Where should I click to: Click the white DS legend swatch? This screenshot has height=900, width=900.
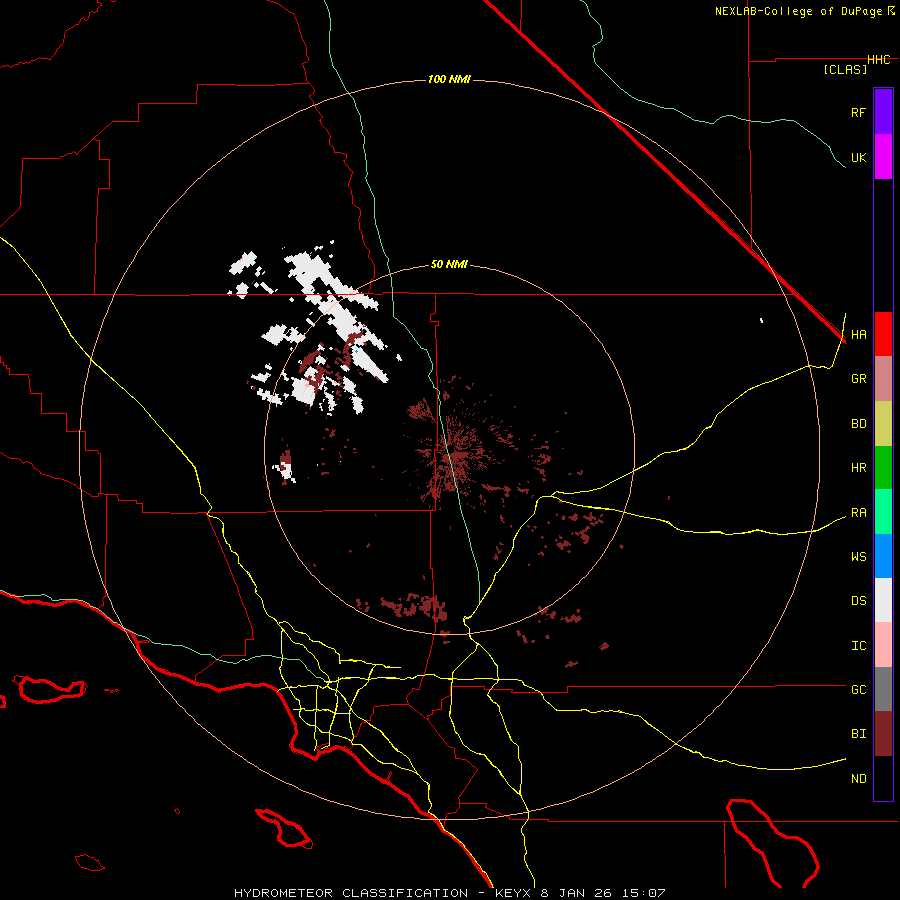883,600
